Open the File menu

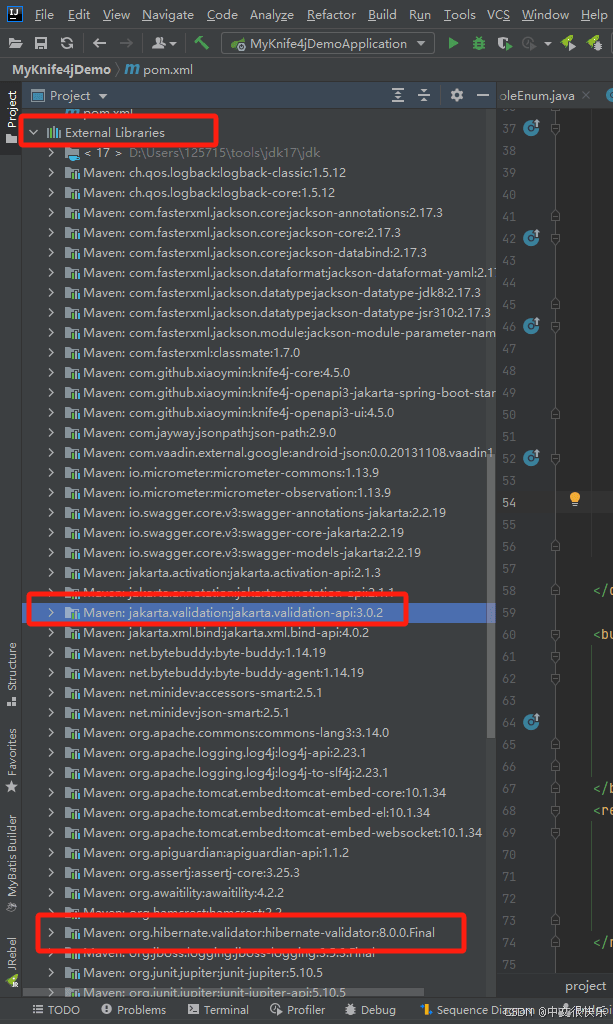point(44,14)
